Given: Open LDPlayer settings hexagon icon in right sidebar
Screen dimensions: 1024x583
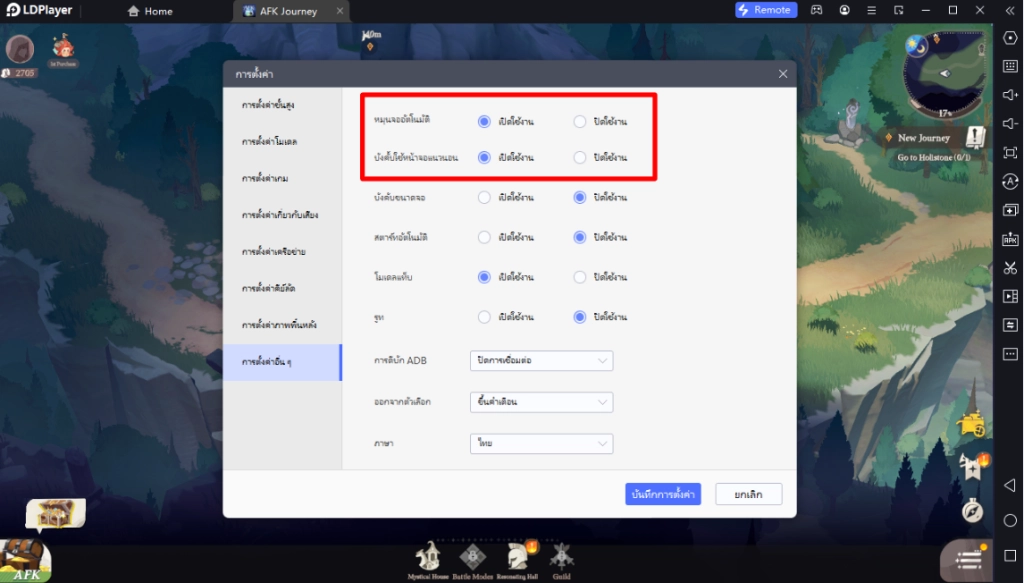Looking at the screenshot, I should coord(1010,38).
